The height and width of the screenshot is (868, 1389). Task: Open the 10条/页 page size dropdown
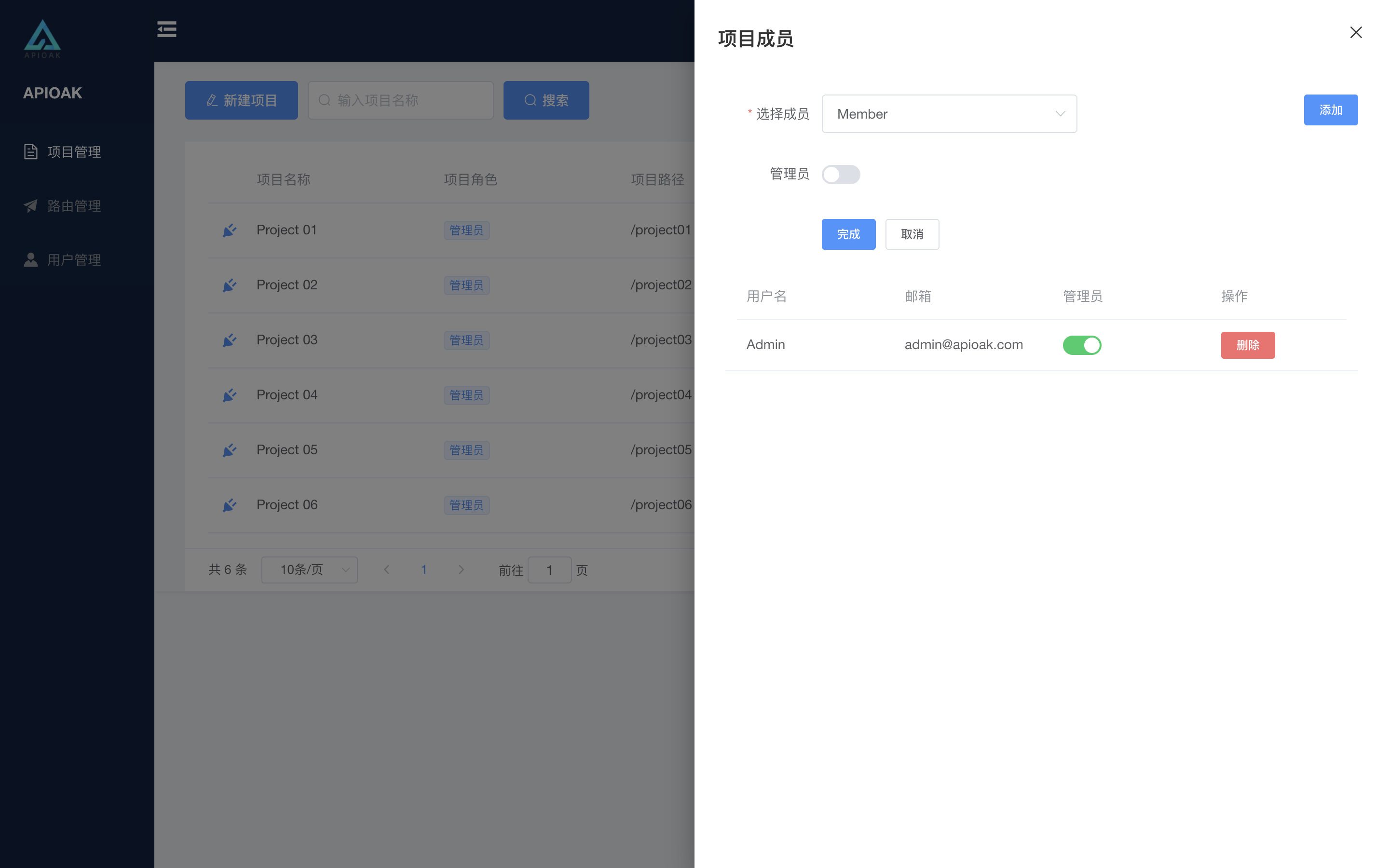click(x=309, y=570)
